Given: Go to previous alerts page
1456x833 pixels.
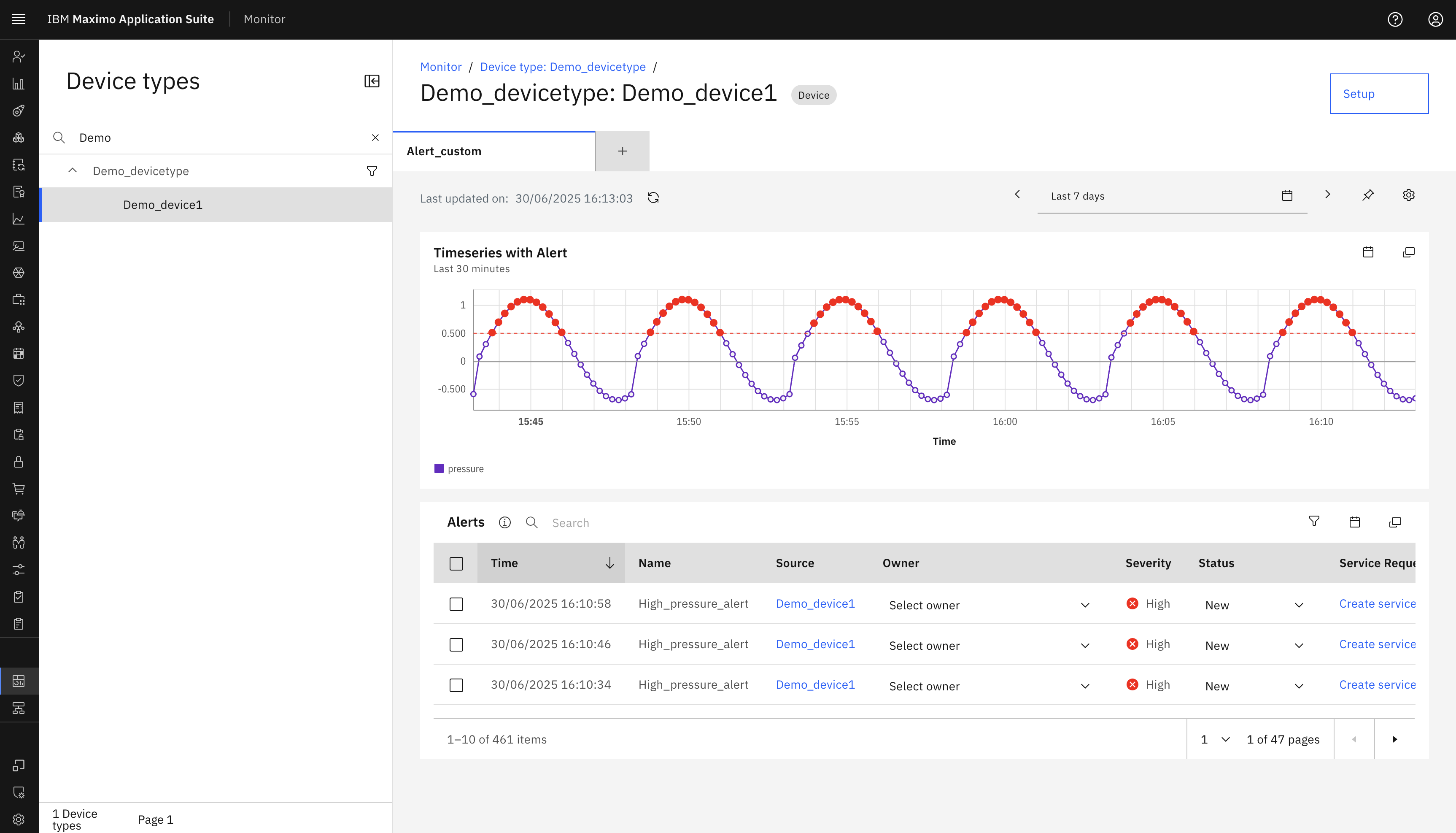Looking at the screenshot, I should (x=1354, y=739).
